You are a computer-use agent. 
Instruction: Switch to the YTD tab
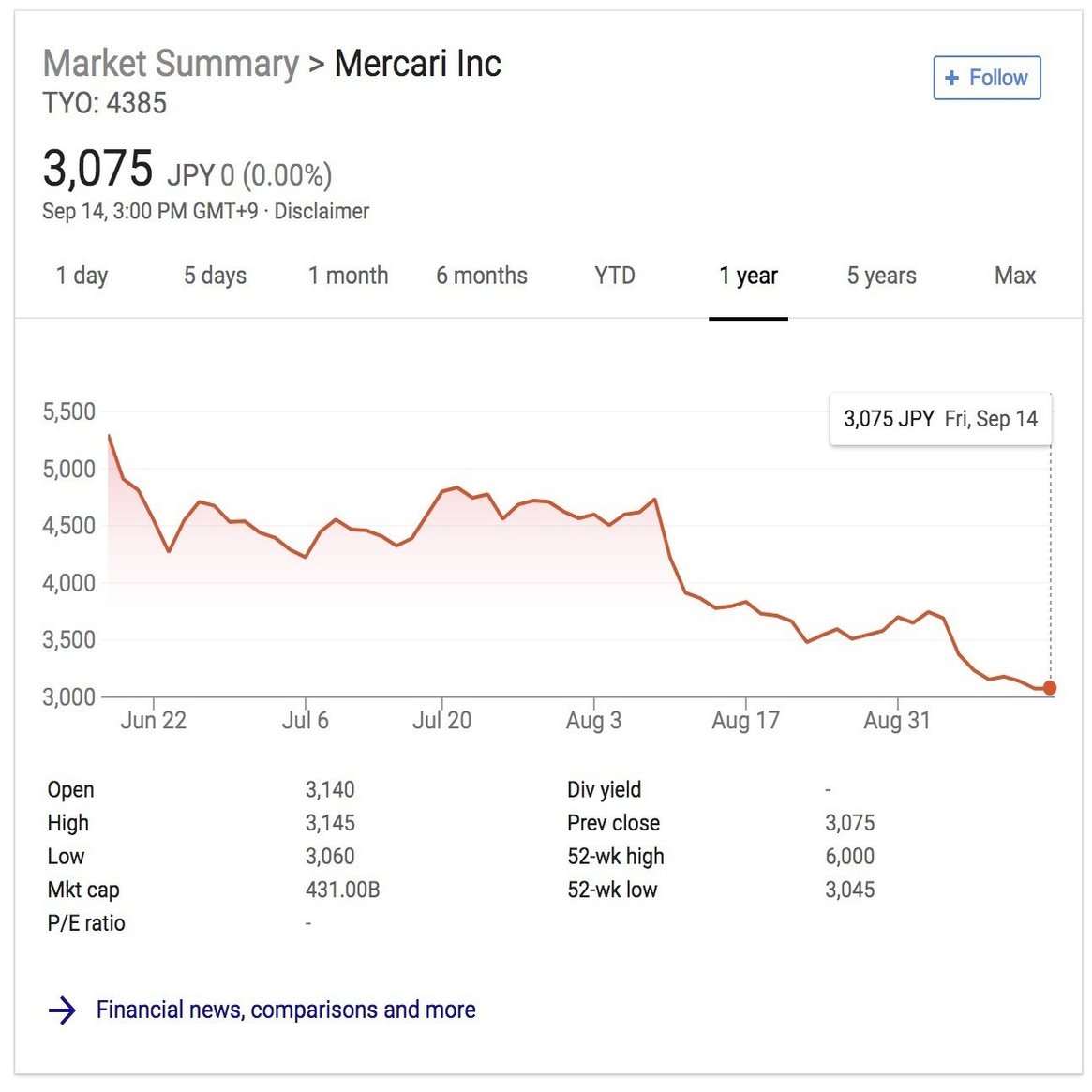tap(615, 276)
